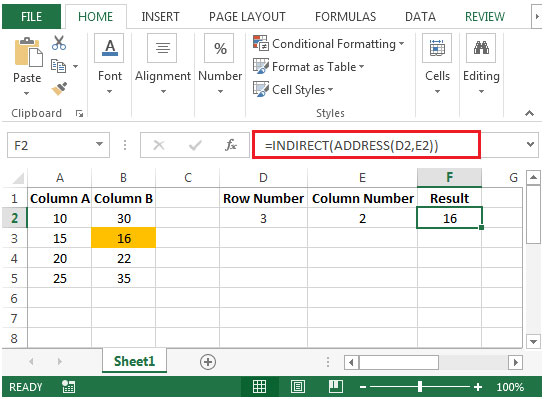Open Insert Function fx dialog
Image resolution: width=544 pixels, height=399 pixels.
coord(231,145)
